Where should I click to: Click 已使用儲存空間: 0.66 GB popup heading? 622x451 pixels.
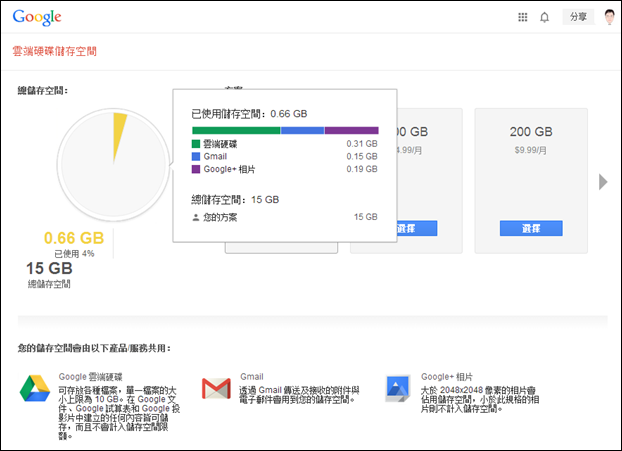click(x=249, y=114)
